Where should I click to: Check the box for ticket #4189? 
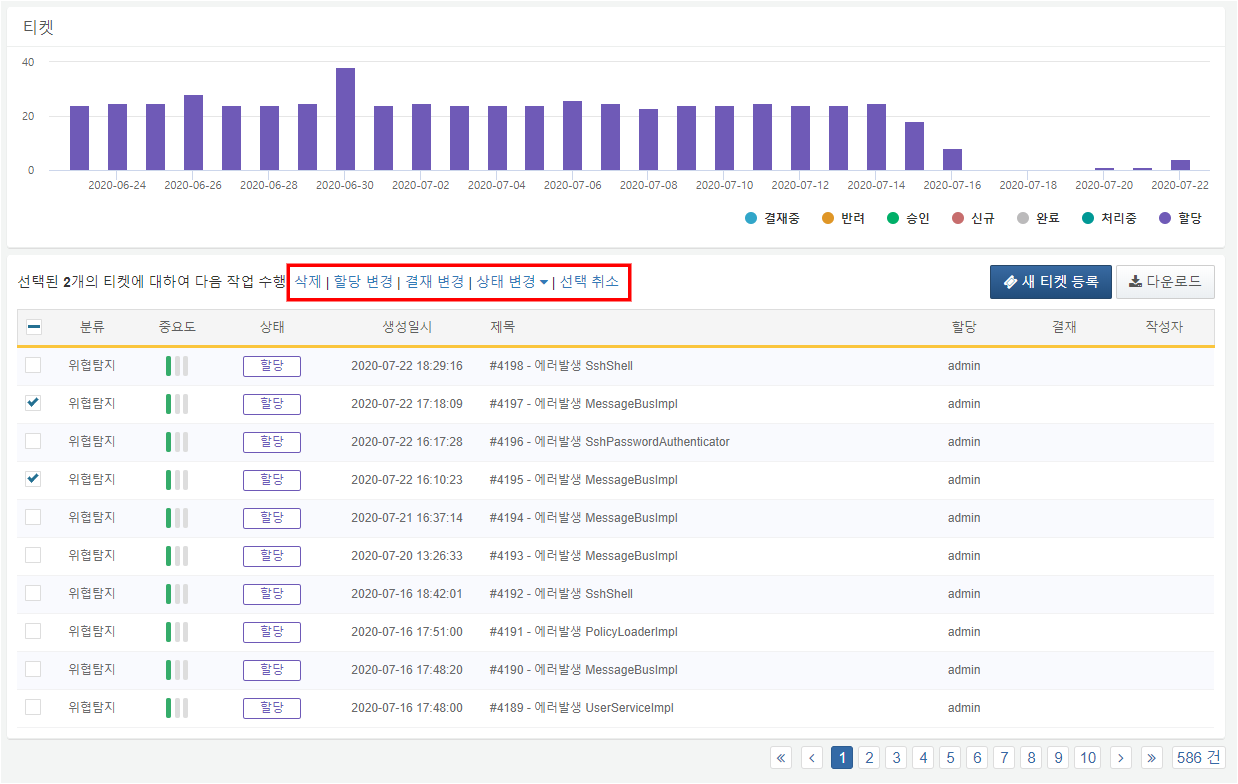tap(33, 707)
